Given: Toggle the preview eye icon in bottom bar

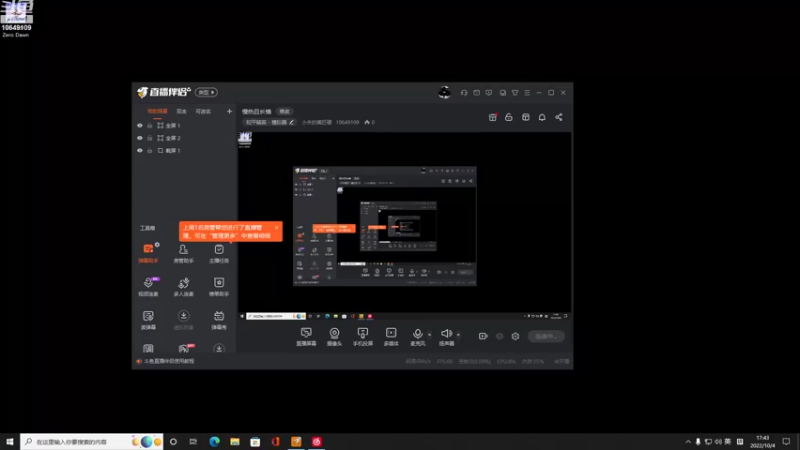Looking at the screenshot, I should coord(499,336).
